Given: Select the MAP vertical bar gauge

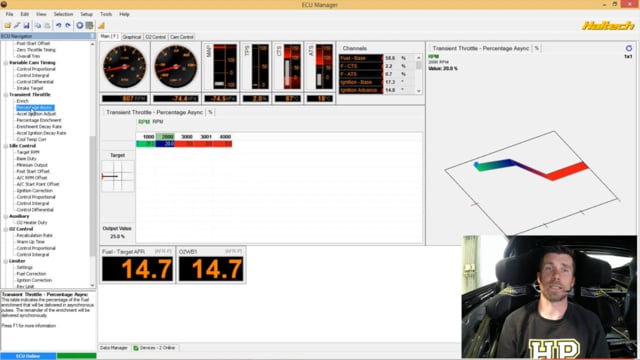Looking at the screenshot, I should click(221, 67).
